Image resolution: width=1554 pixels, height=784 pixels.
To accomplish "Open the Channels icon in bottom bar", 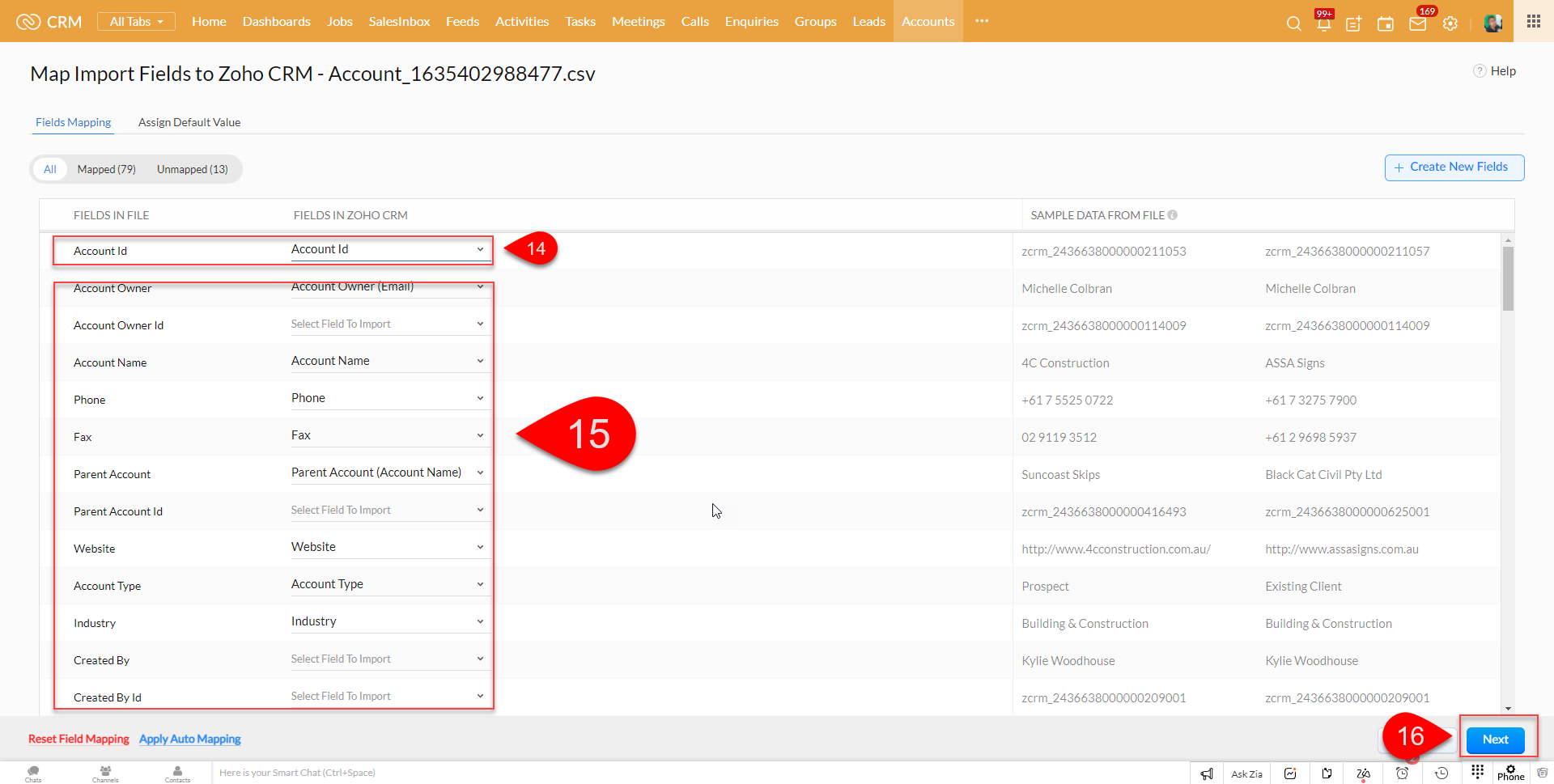I will pyautogui.click(x=105, y=773).
